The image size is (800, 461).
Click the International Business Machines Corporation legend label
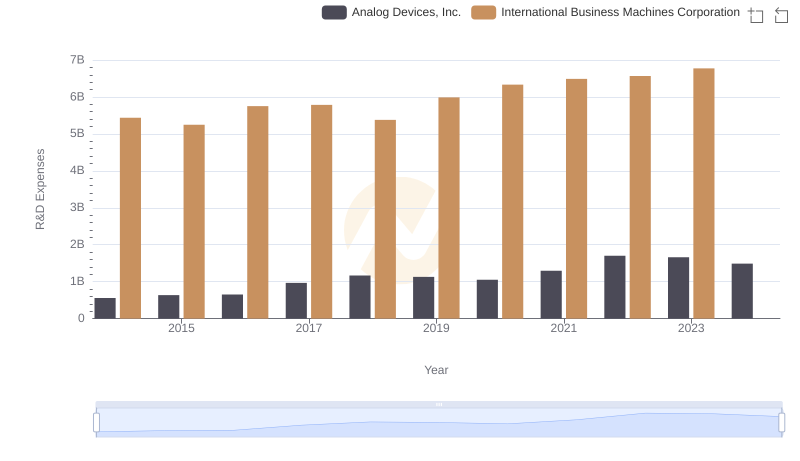[x=620, y=12]
